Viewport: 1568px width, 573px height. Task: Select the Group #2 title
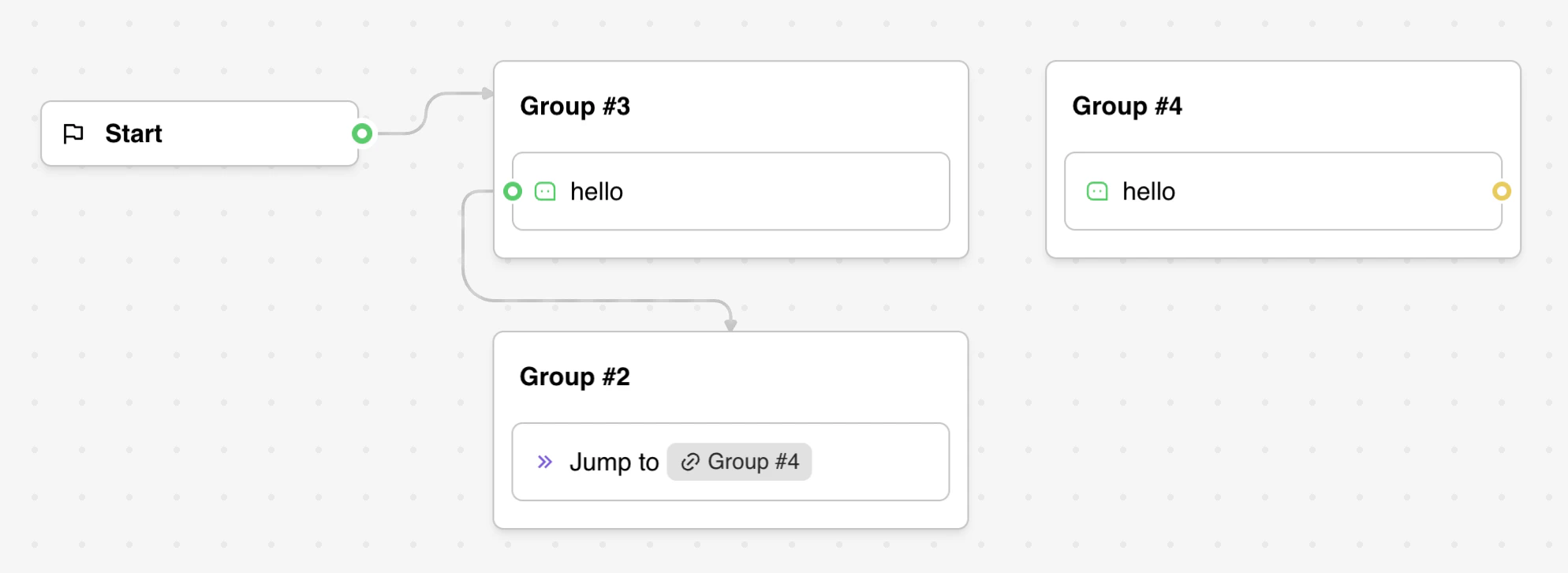[574, 376]
